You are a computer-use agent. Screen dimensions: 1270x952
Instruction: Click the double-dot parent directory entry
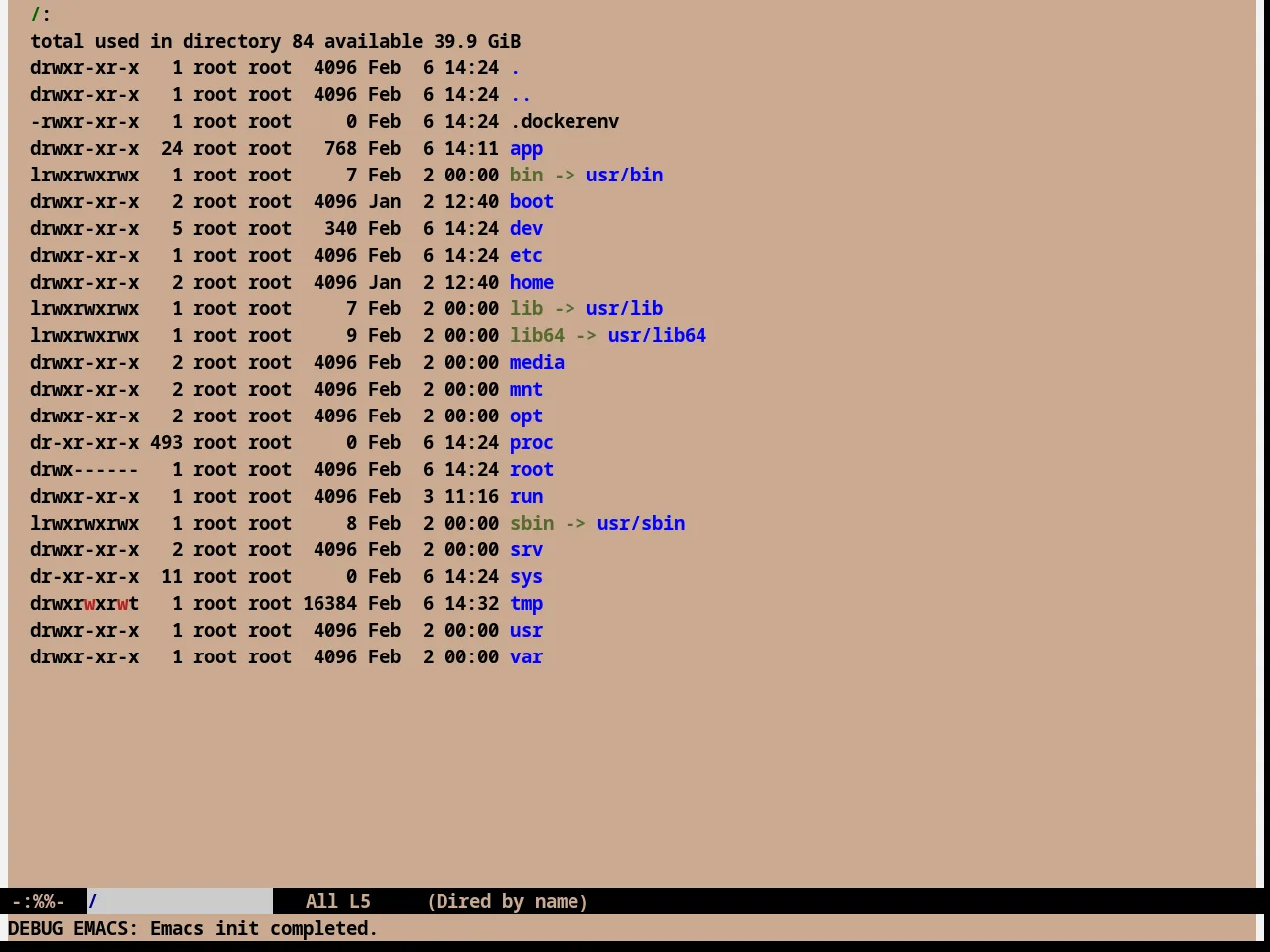[521, 95]
